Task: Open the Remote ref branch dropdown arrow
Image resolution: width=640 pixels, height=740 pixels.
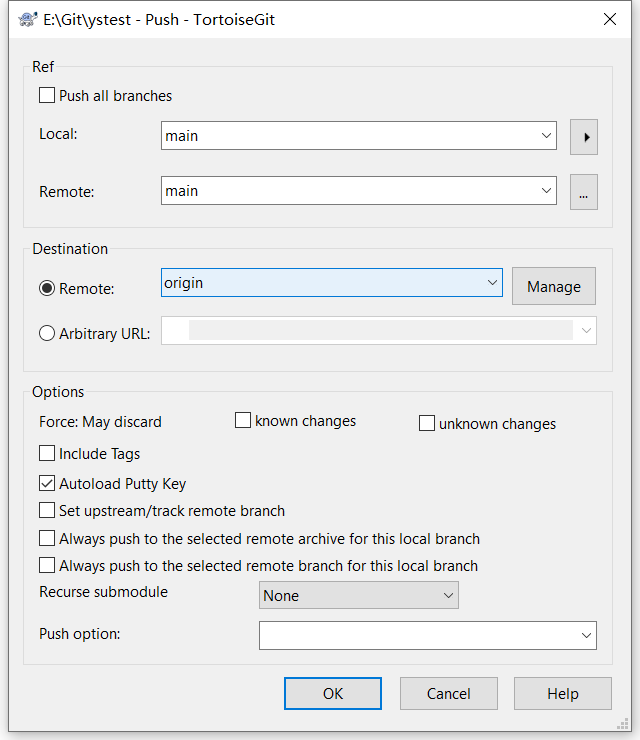Action: (x=546, y=191)
